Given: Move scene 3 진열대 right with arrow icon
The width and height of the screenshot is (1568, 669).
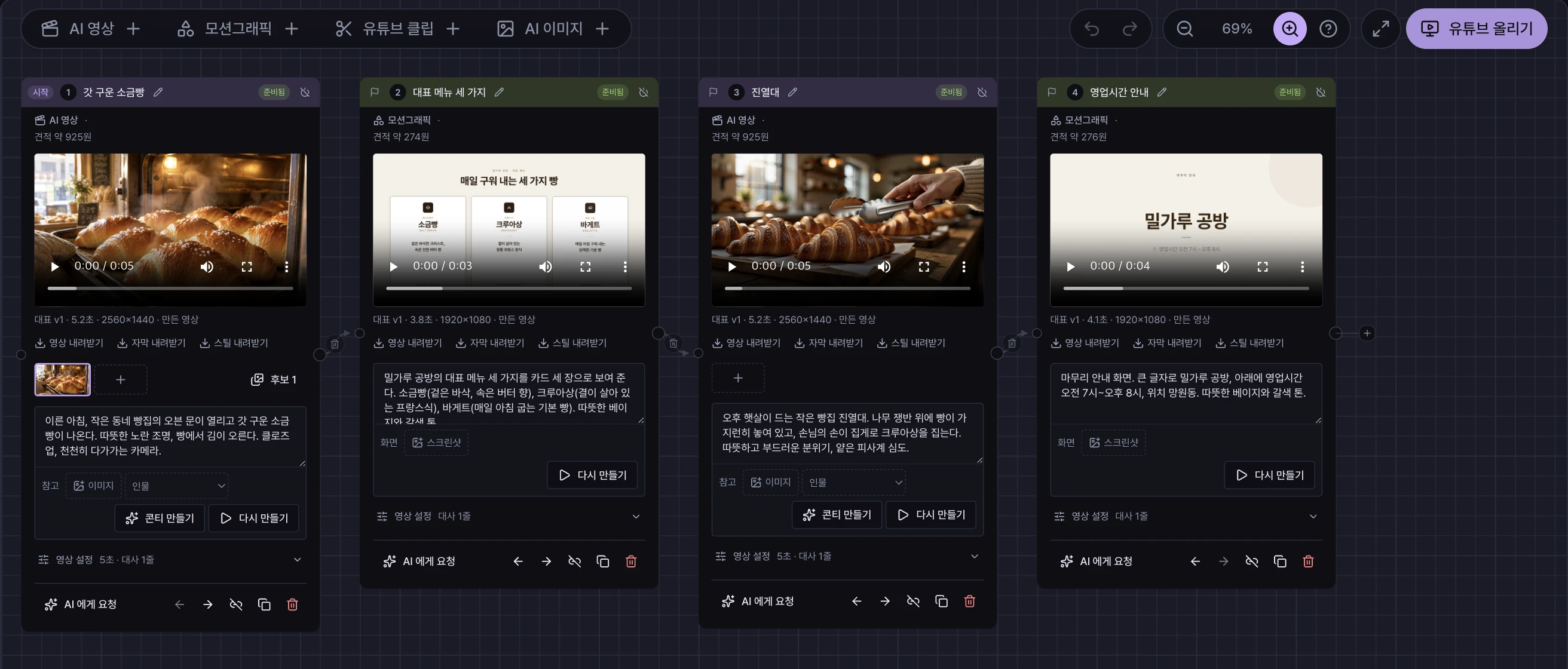Looking at the screenshot, I should (885, 601).
